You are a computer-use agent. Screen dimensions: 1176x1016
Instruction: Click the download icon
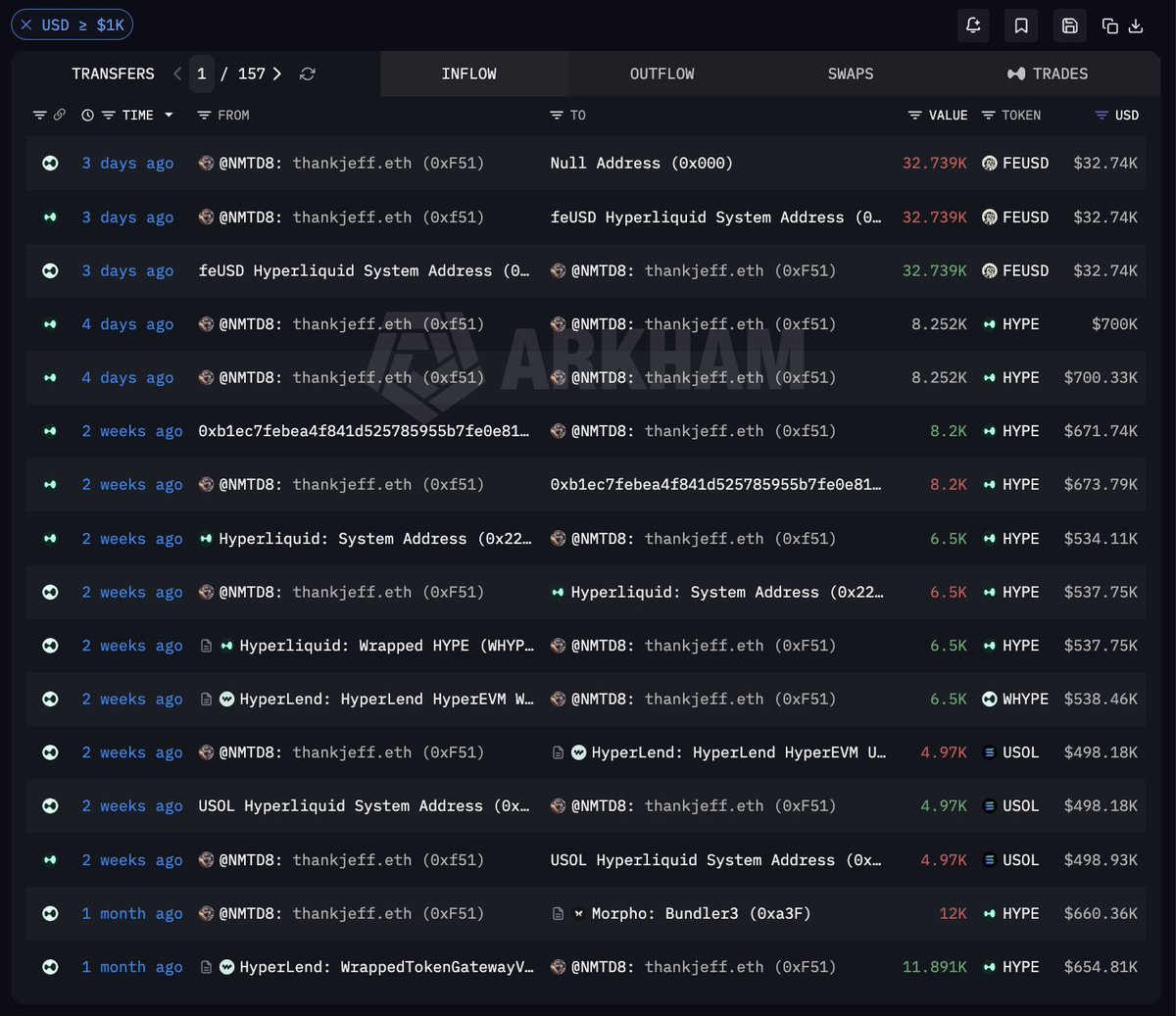(1136, 25)
